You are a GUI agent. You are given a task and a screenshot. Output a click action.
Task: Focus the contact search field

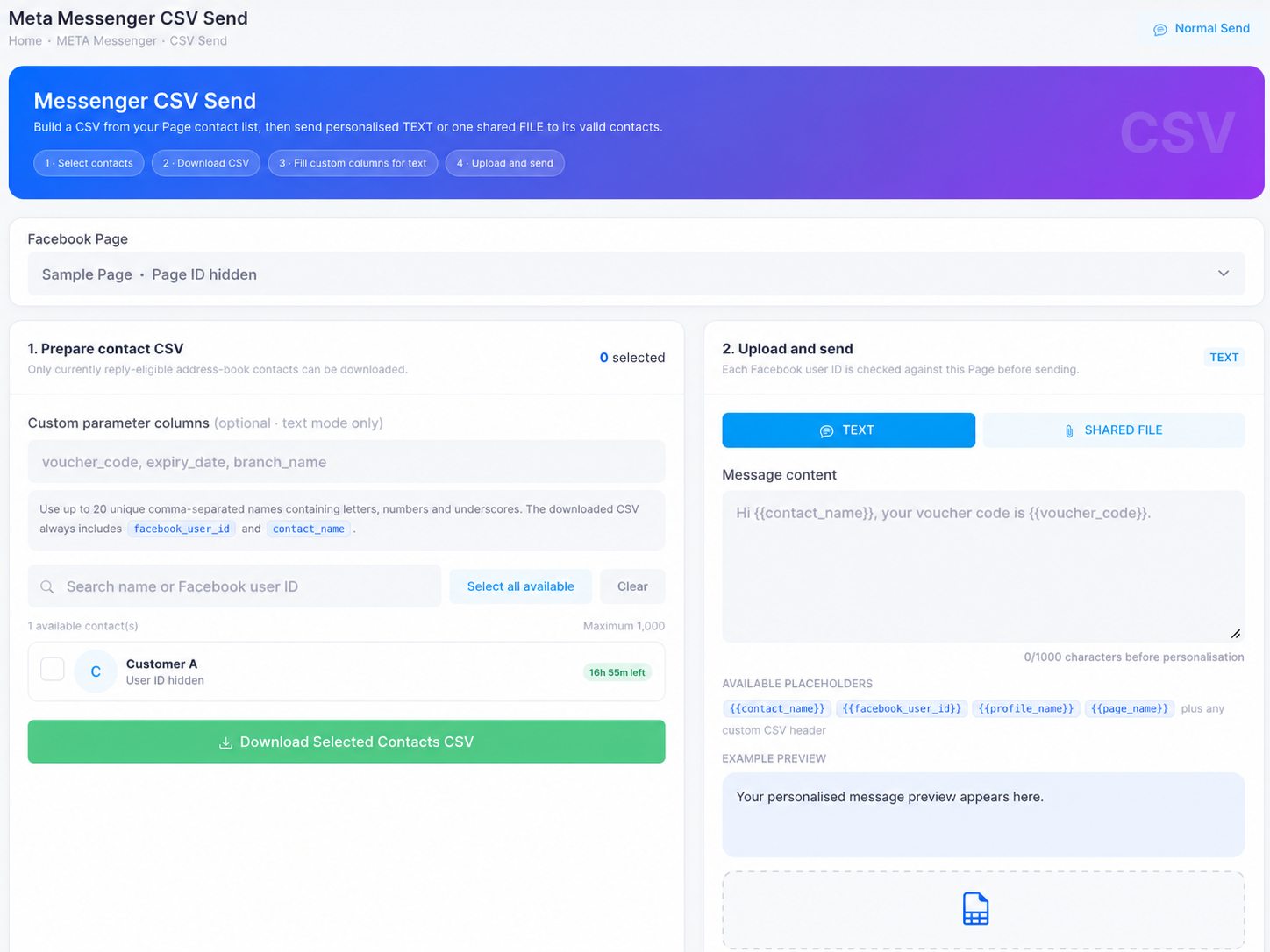coord(234,586)
